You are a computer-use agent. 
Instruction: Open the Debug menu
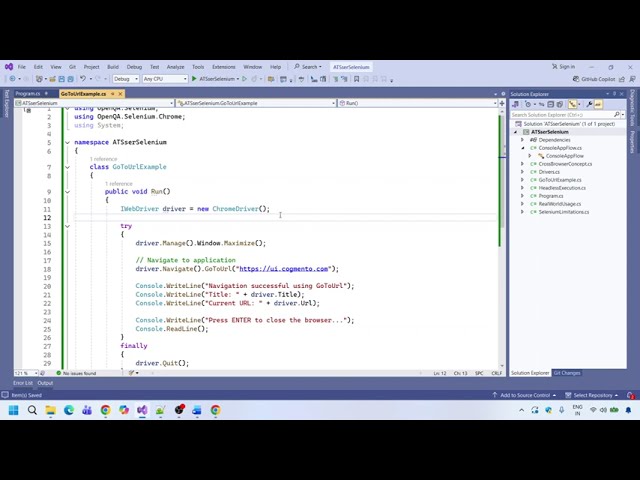click(134, 67)
